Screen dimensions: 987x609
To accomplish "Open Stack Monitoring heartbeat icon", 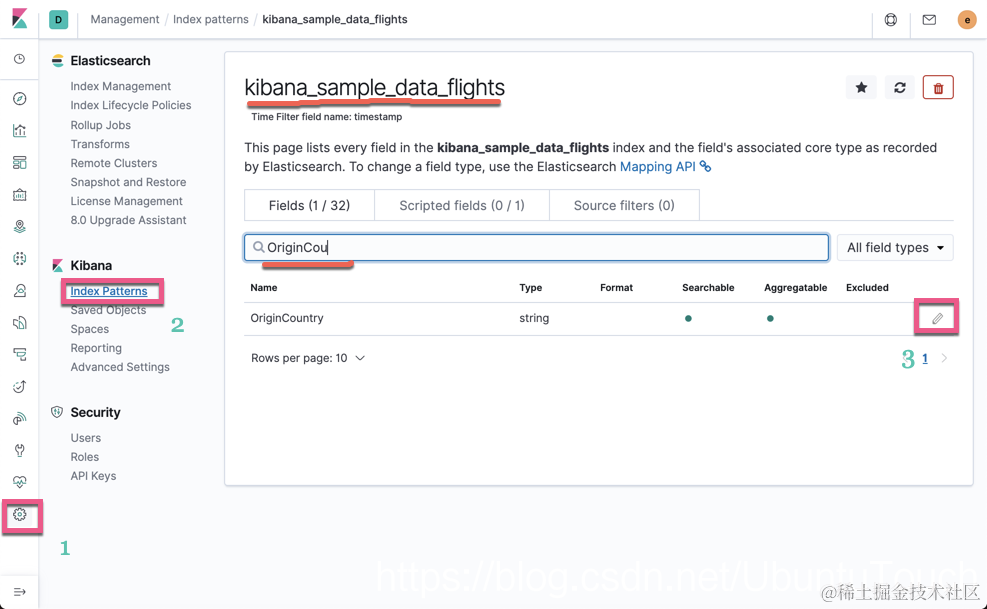I will click(x=20, y=482).
